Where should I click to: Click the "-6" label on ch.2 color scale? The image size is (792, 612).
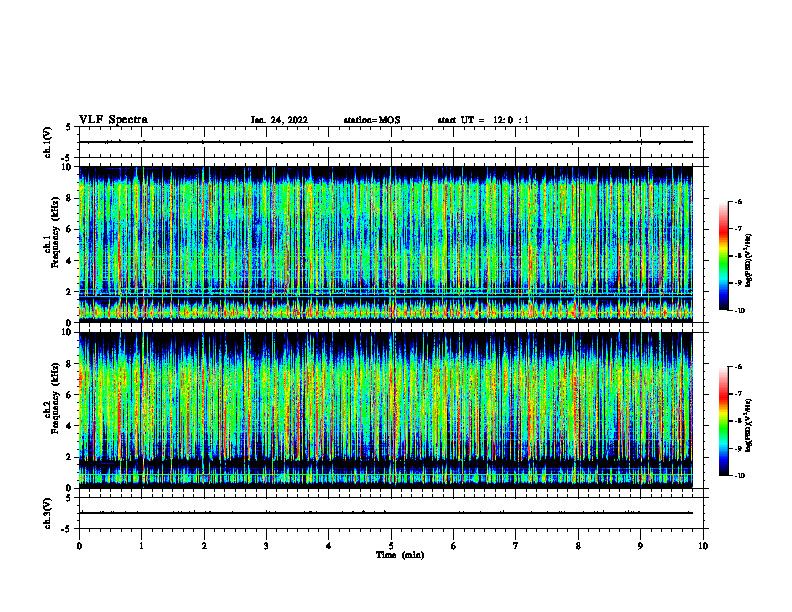738,367
